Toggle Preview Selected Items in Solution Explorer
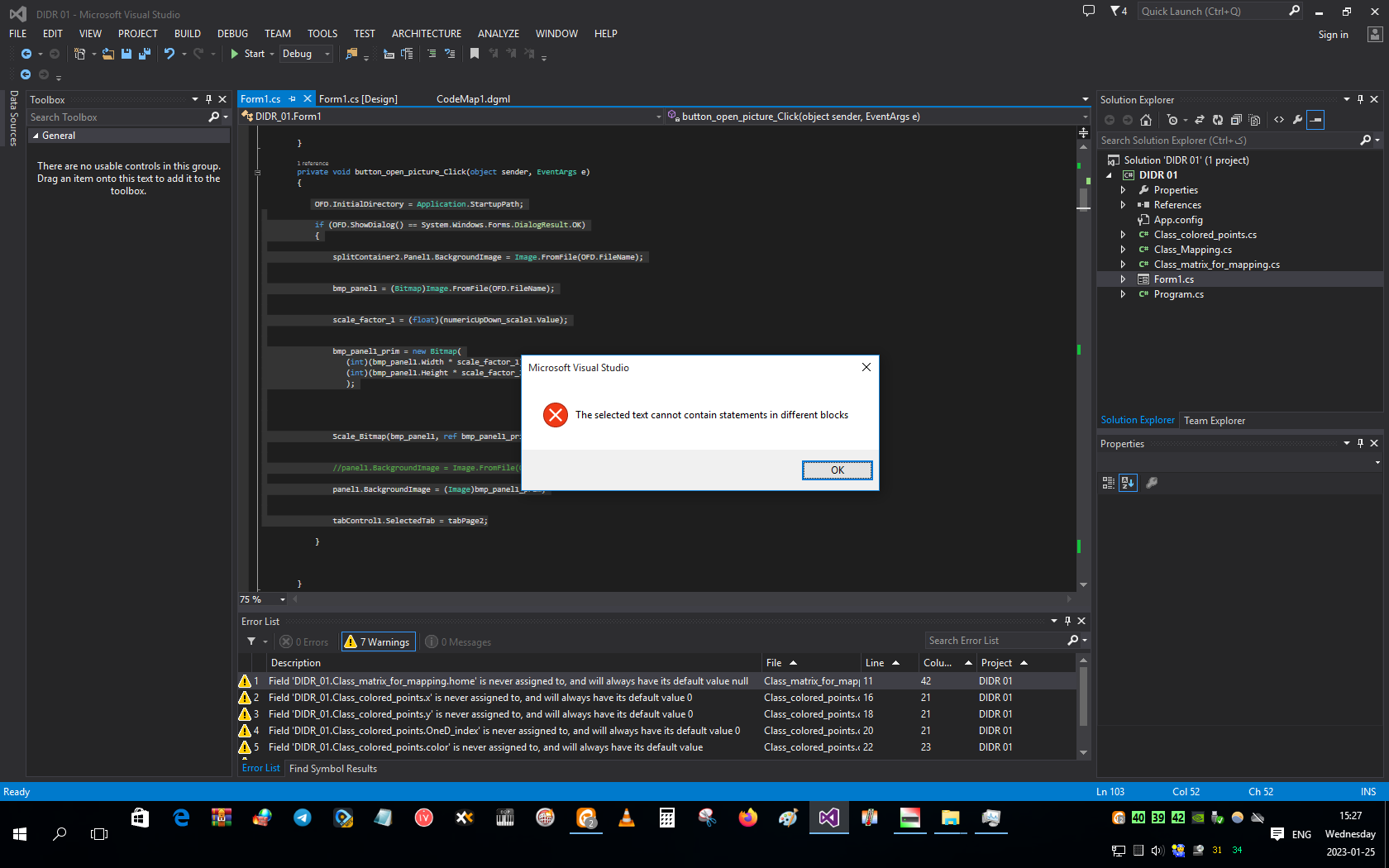 [x=1316, y=120]
